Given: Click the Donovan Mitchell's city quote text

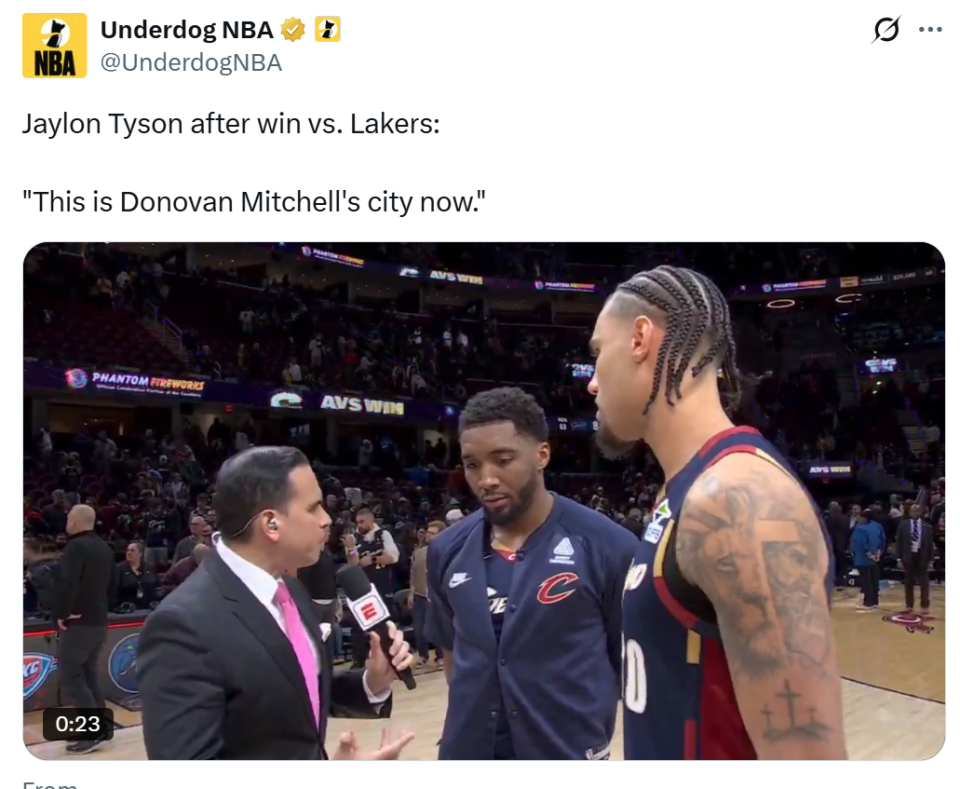Looking at the screenshot, I should (x=253, y=202).
